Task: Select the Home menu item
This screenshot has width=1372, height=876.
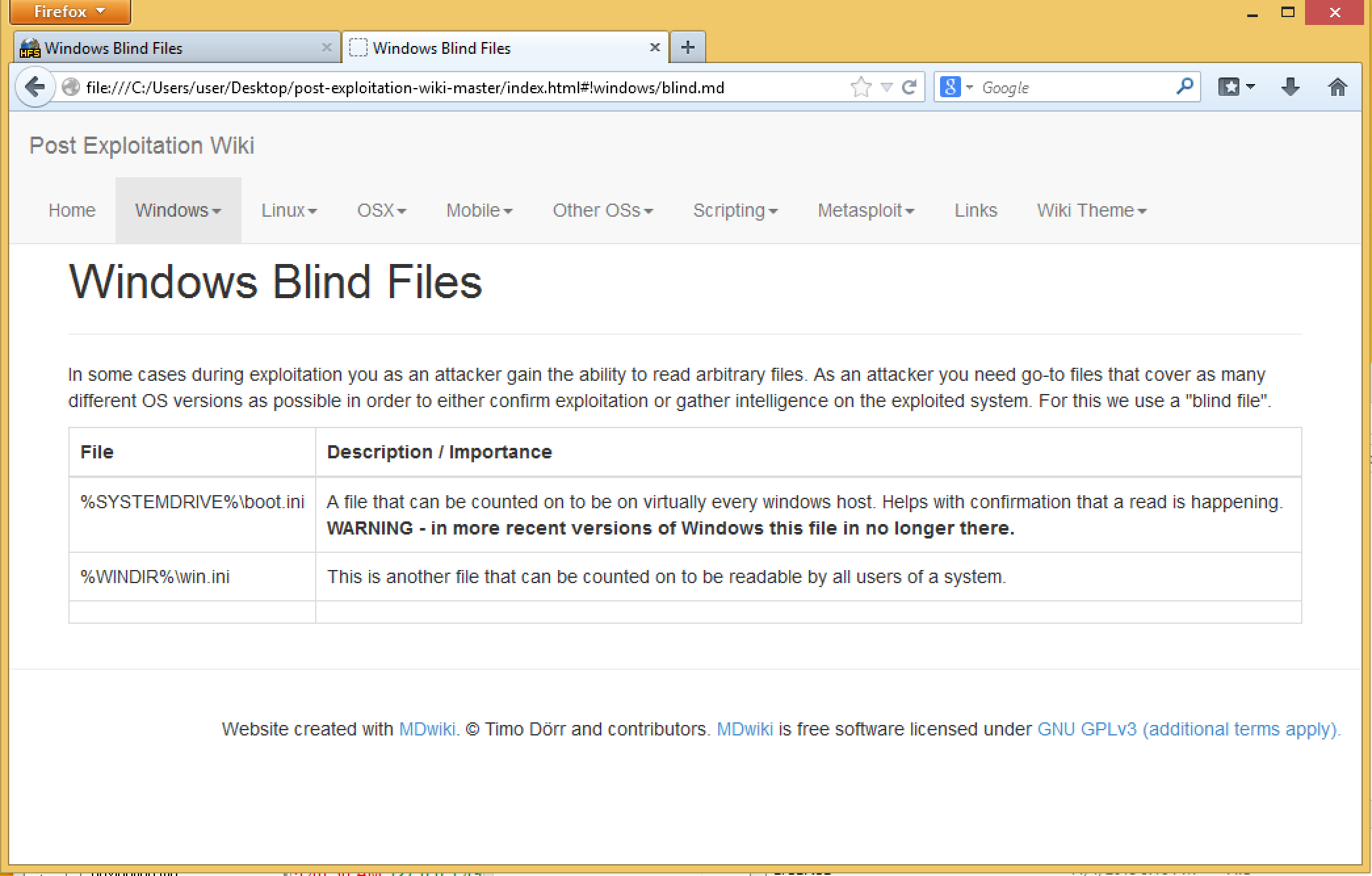Action: 71,211
